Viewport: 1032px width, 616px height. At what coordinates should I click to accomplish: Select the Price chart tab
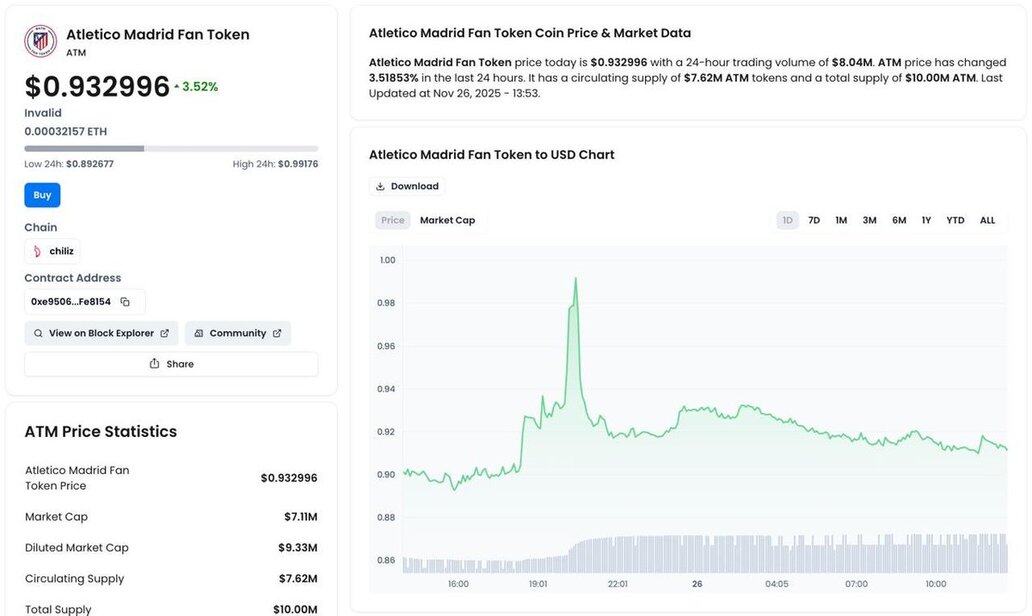(x=393, y=220)
